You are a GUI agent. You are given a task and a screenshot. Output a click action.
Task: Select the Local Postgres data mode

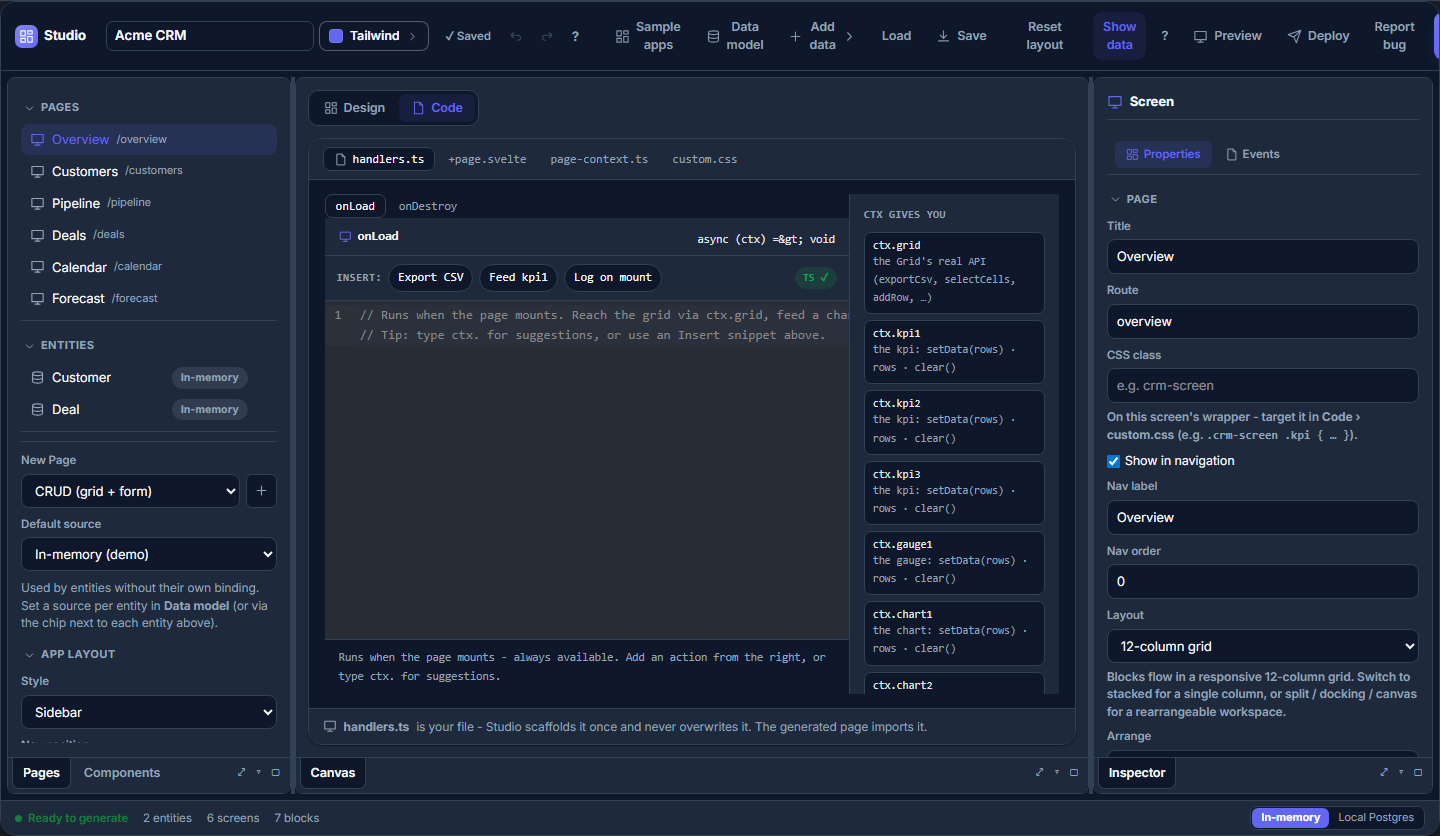click(1376, 817)
